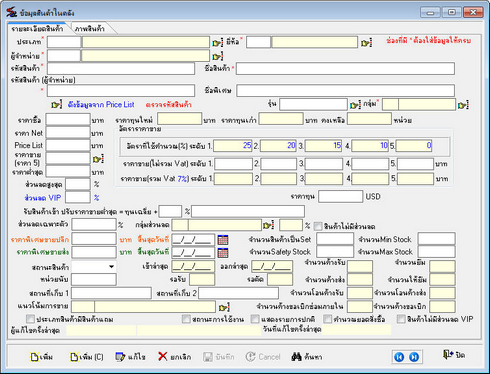The image size is (490, 374).
Task: Go to previous record arrow button
Action: coord(399,357)
